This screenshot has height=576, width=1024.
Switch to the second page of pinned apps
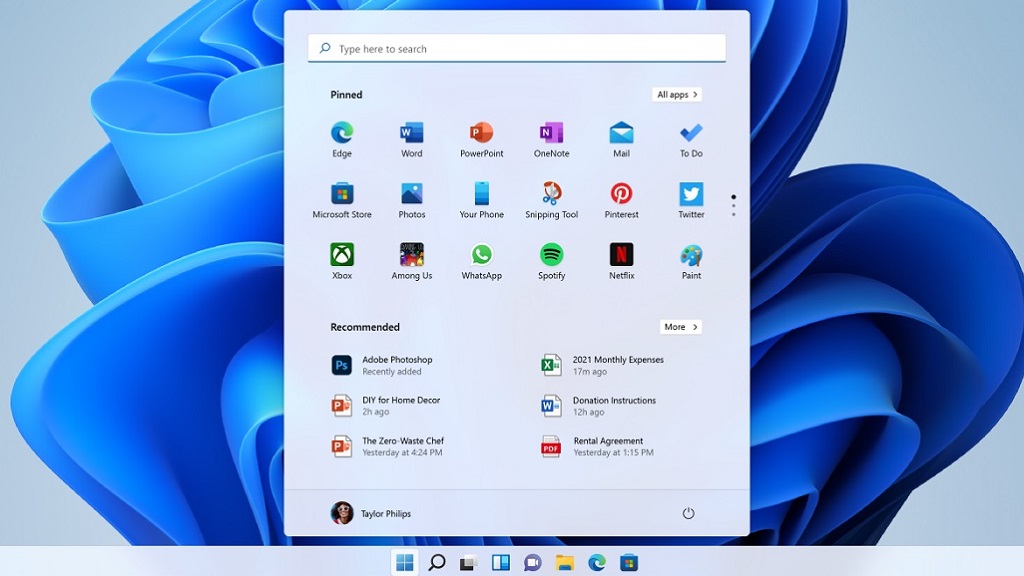pos(733,208)
